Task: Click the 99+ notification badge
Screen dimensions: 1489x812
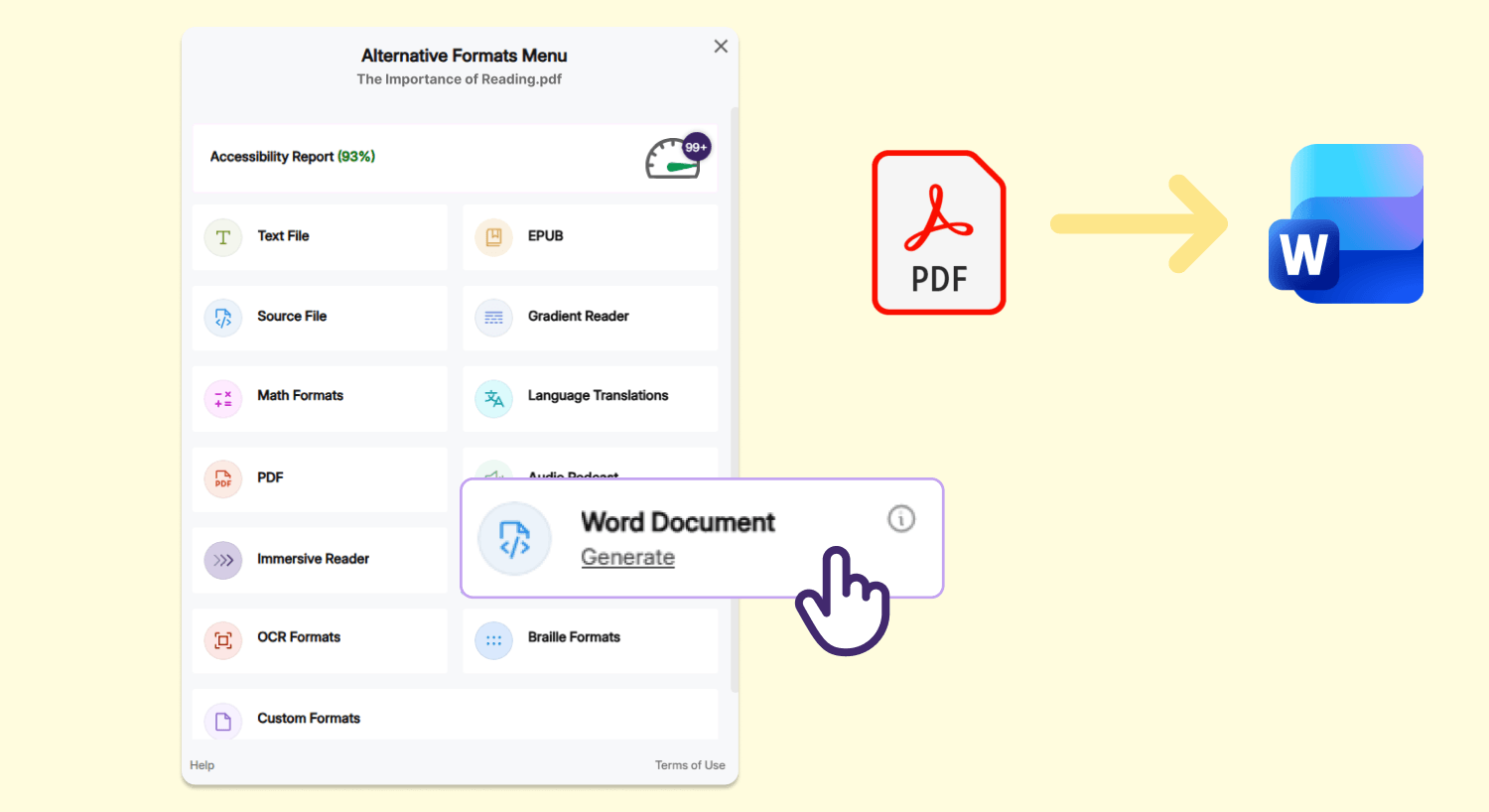Action: pos(697,147)
